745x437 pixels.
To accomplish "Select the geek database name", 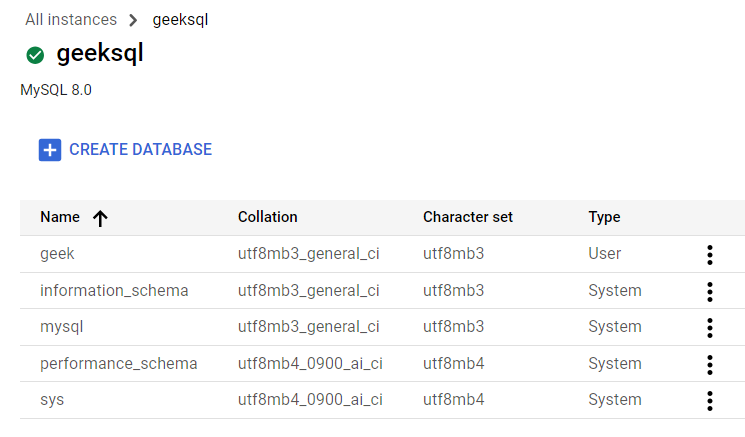I will [57, 254].
